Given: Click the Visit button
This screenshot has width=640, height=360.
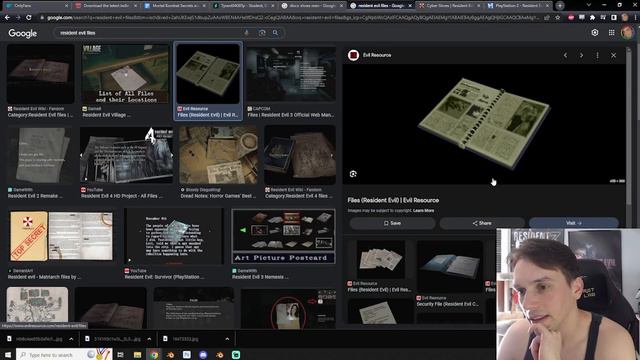Looking at the screenshot, I should pyautogui.click(x=574, y=223).
